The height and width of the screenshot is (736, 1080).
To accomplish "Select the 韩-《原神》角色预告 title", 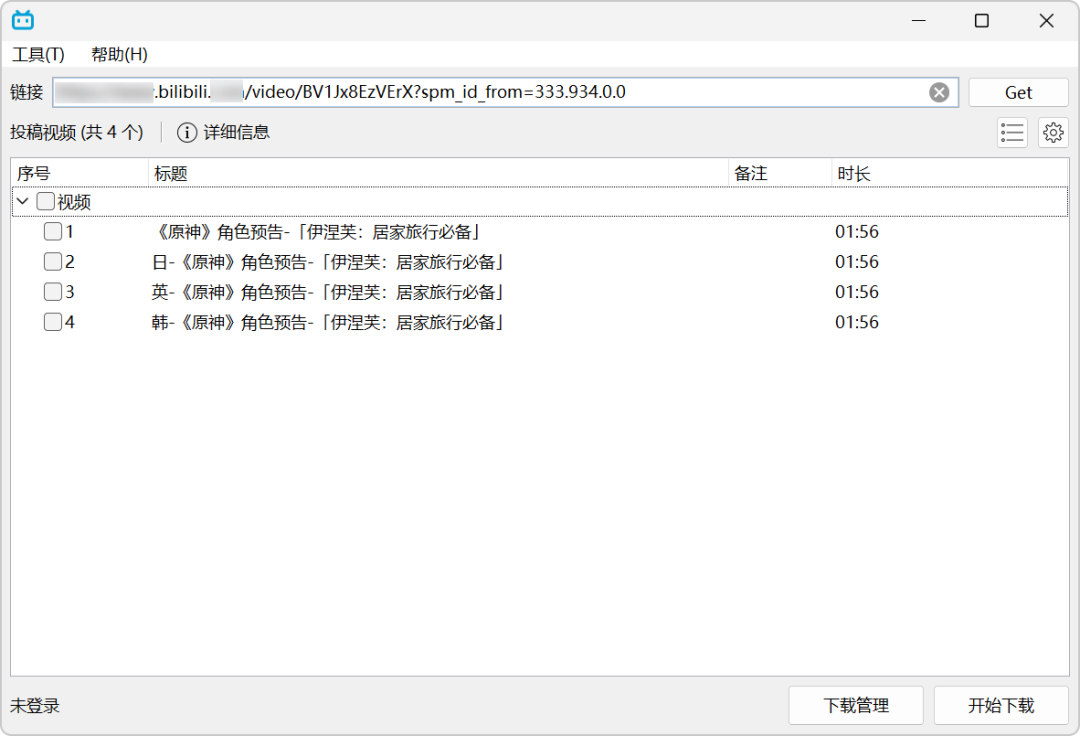I will pyautogui.click(x=328, y=322).
